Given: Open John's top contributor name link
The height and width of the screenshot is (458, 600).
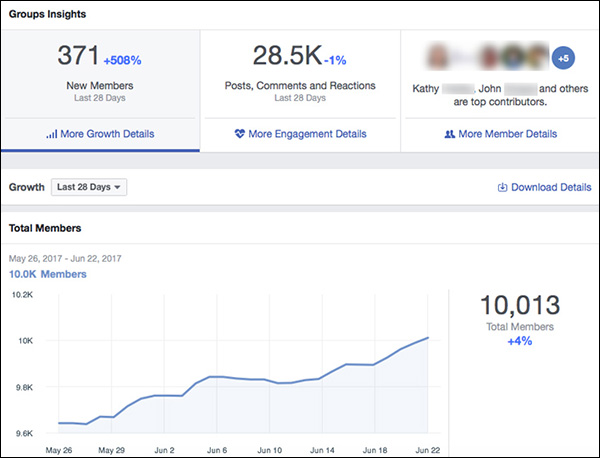Looking at the screenshot, I should [488, 88].
